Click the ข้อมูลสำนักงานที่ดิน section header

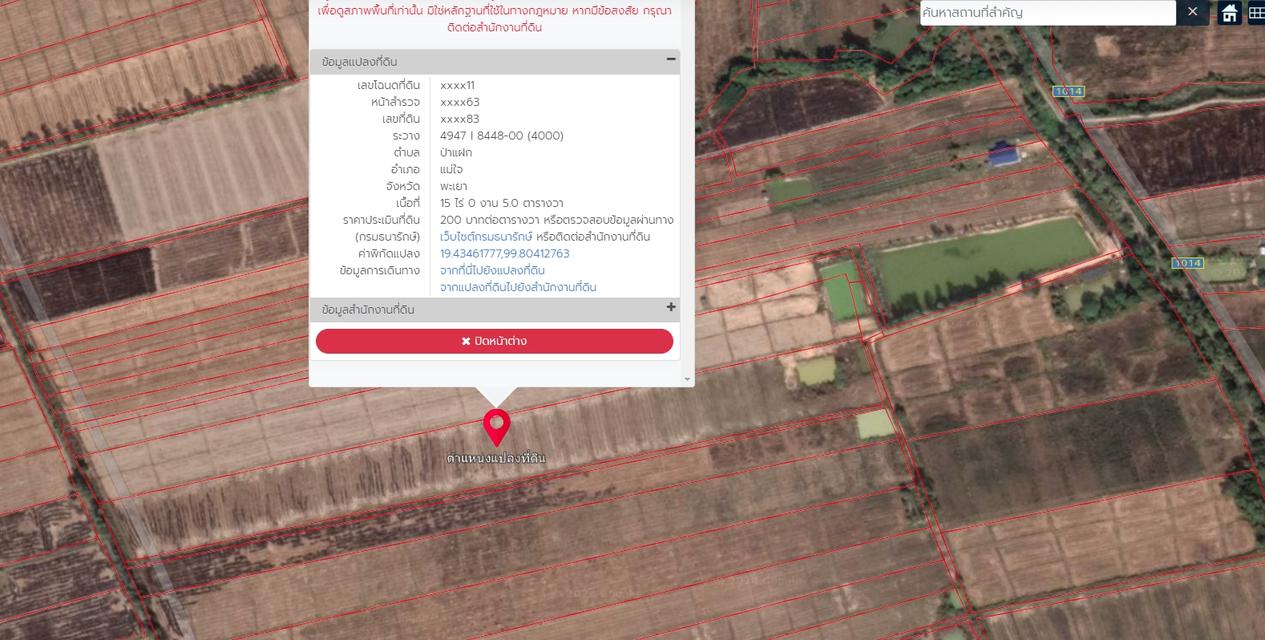pos(368,310)
